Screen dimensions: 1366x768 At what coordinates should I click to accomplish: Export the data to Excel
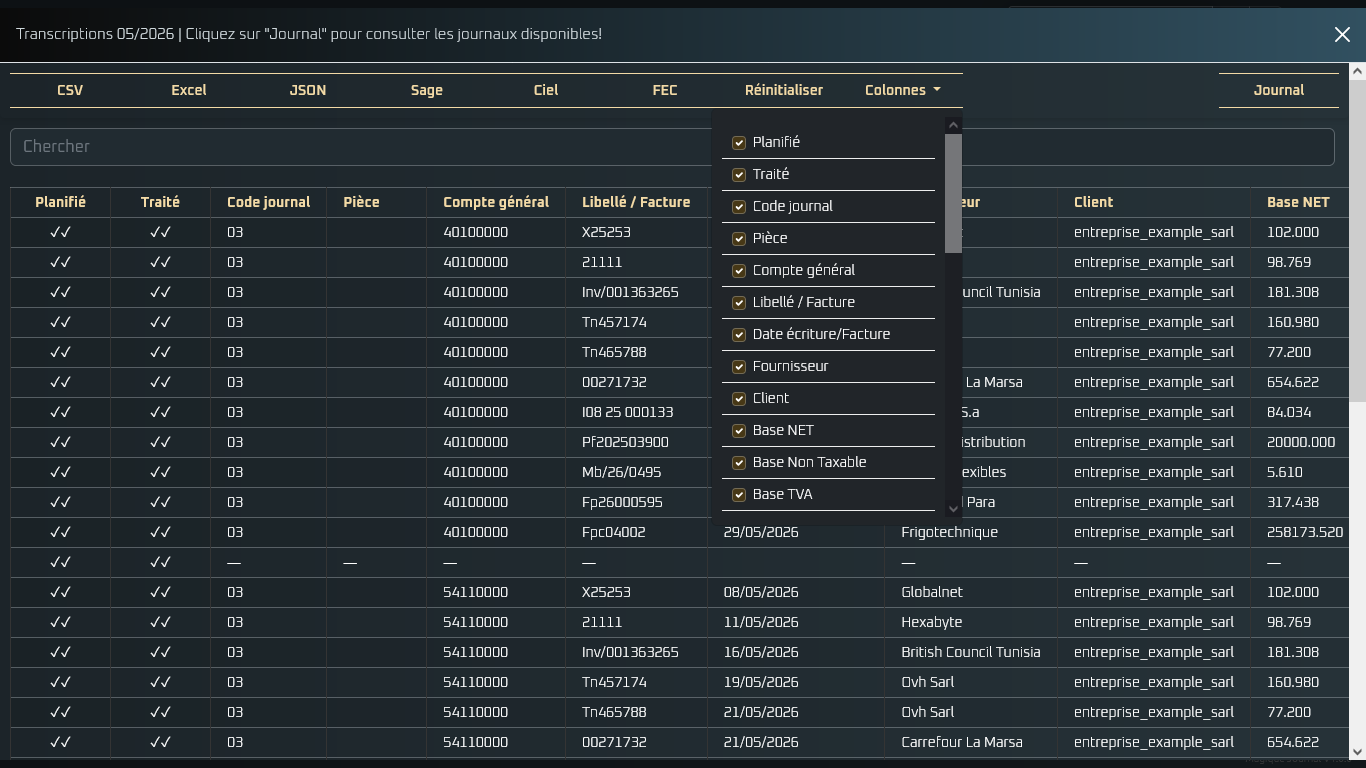point(189,90)
